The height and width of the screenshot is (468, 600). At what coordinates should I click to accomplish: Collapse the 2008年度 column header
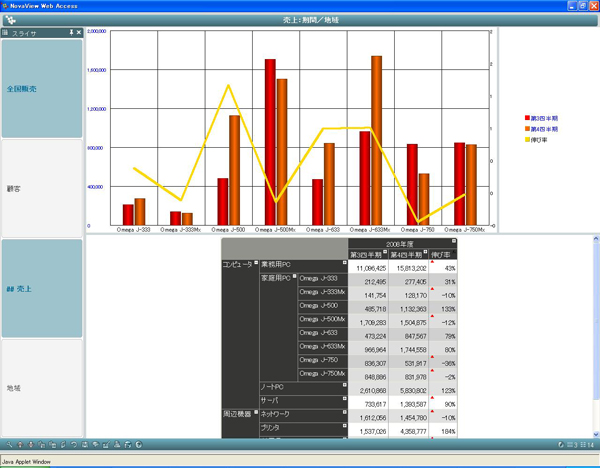454,241
